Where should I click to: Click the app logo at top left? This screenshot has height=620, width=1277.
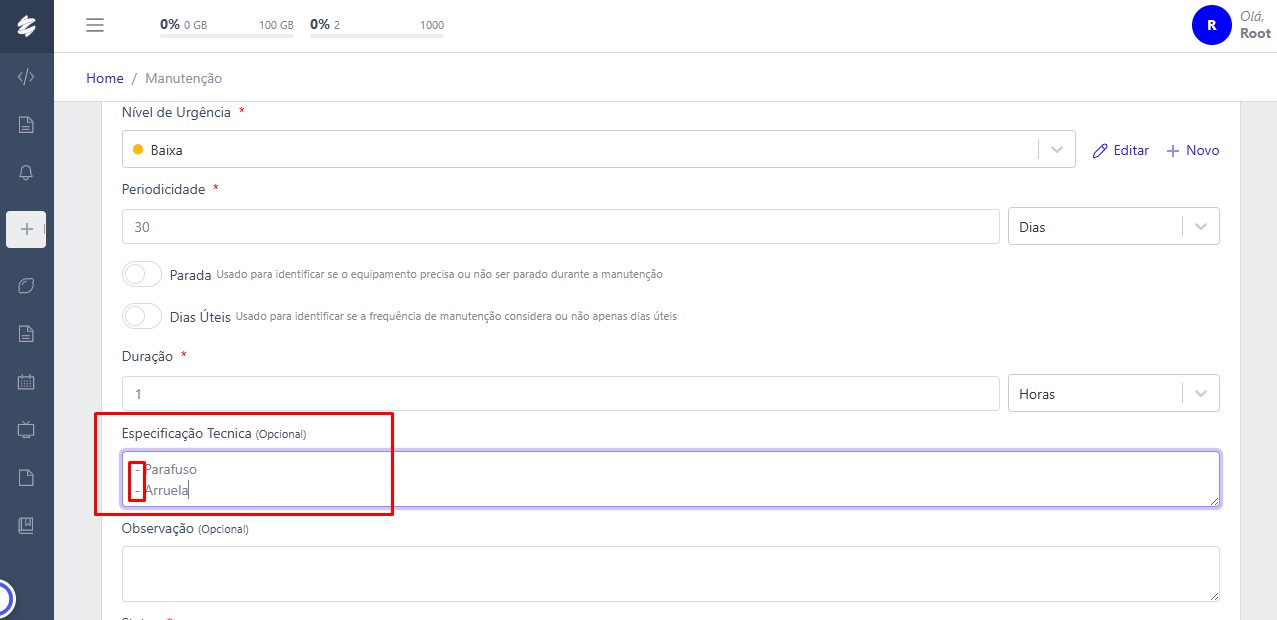coord(27,26)
